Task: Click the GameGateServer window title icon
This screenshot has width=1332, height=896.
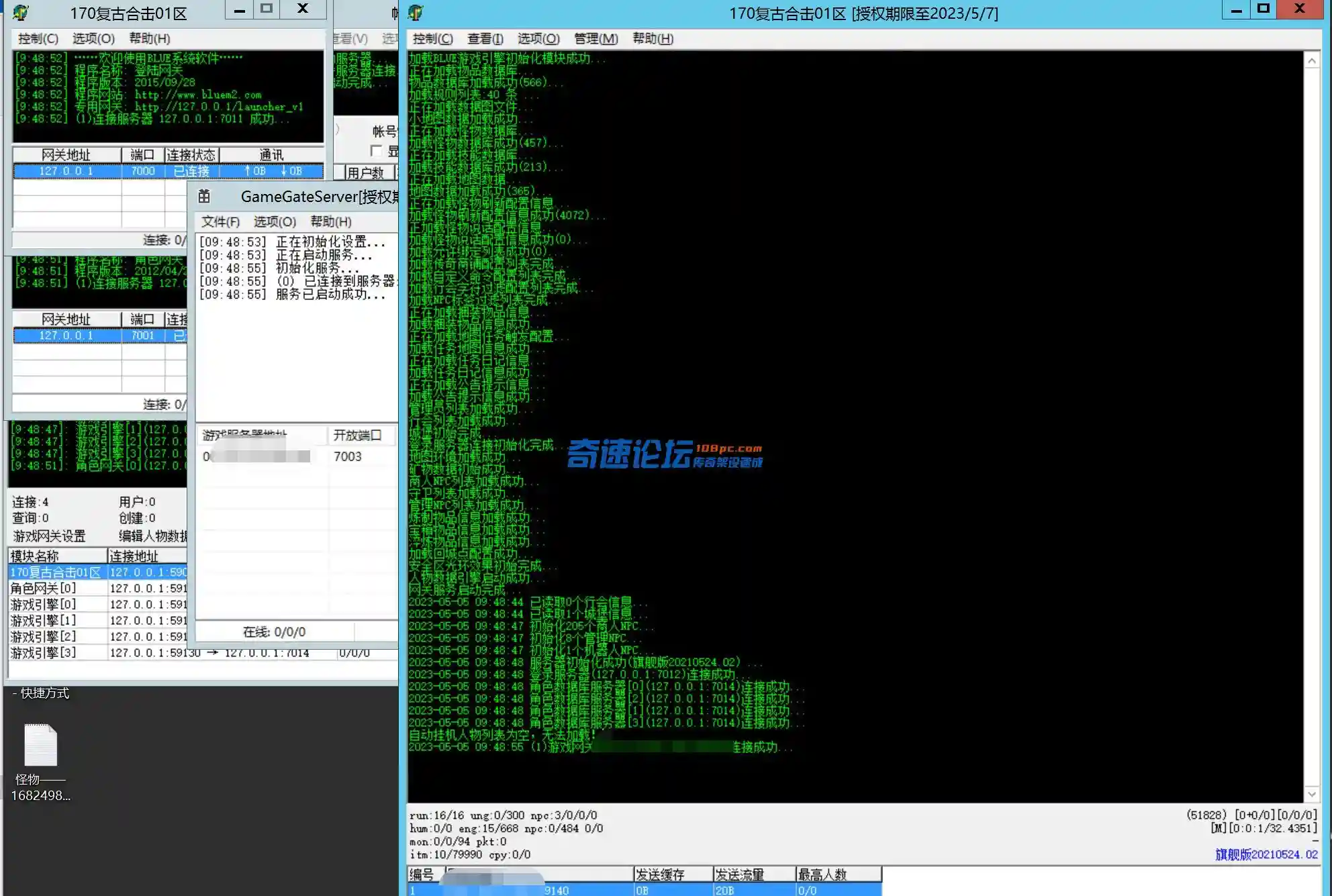Action: [204, 196]
